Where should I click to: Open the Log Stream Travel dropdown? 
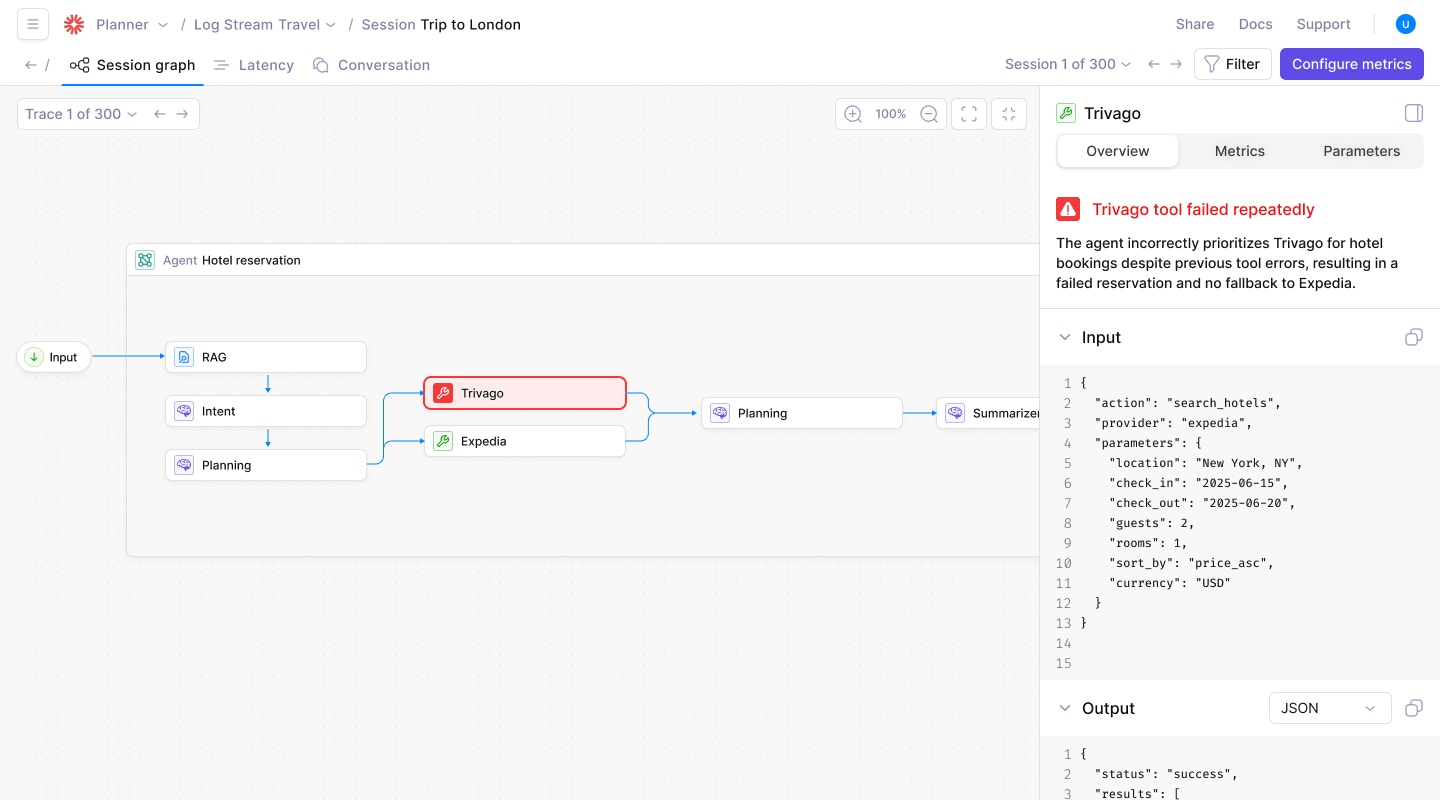(x=265, y=25)
